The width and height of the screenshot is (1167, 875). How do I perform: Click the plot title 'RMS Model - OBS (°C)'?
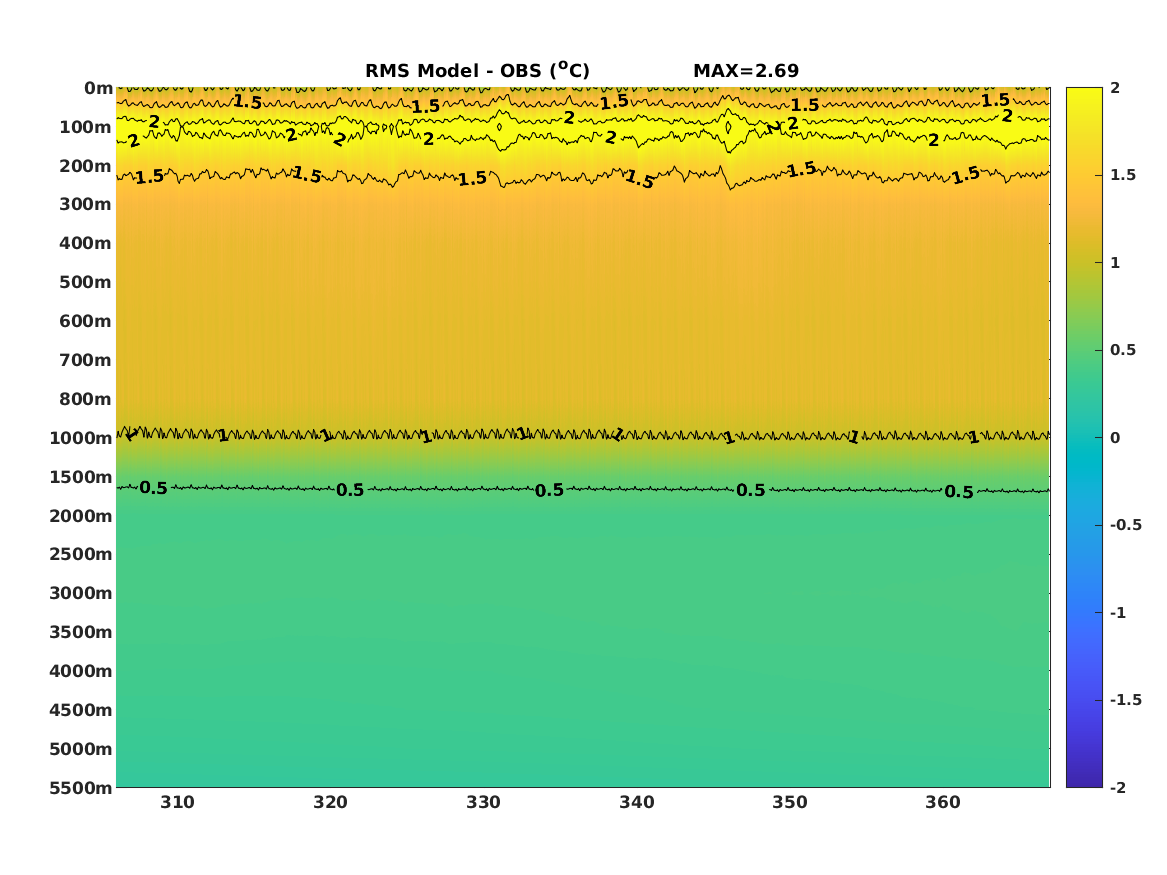tap(477, 71)
